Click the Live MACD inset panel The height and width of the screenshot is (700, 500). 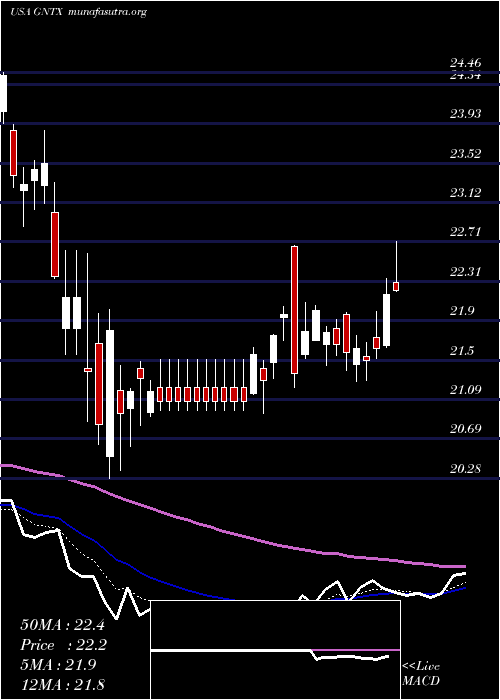(275, 650)
